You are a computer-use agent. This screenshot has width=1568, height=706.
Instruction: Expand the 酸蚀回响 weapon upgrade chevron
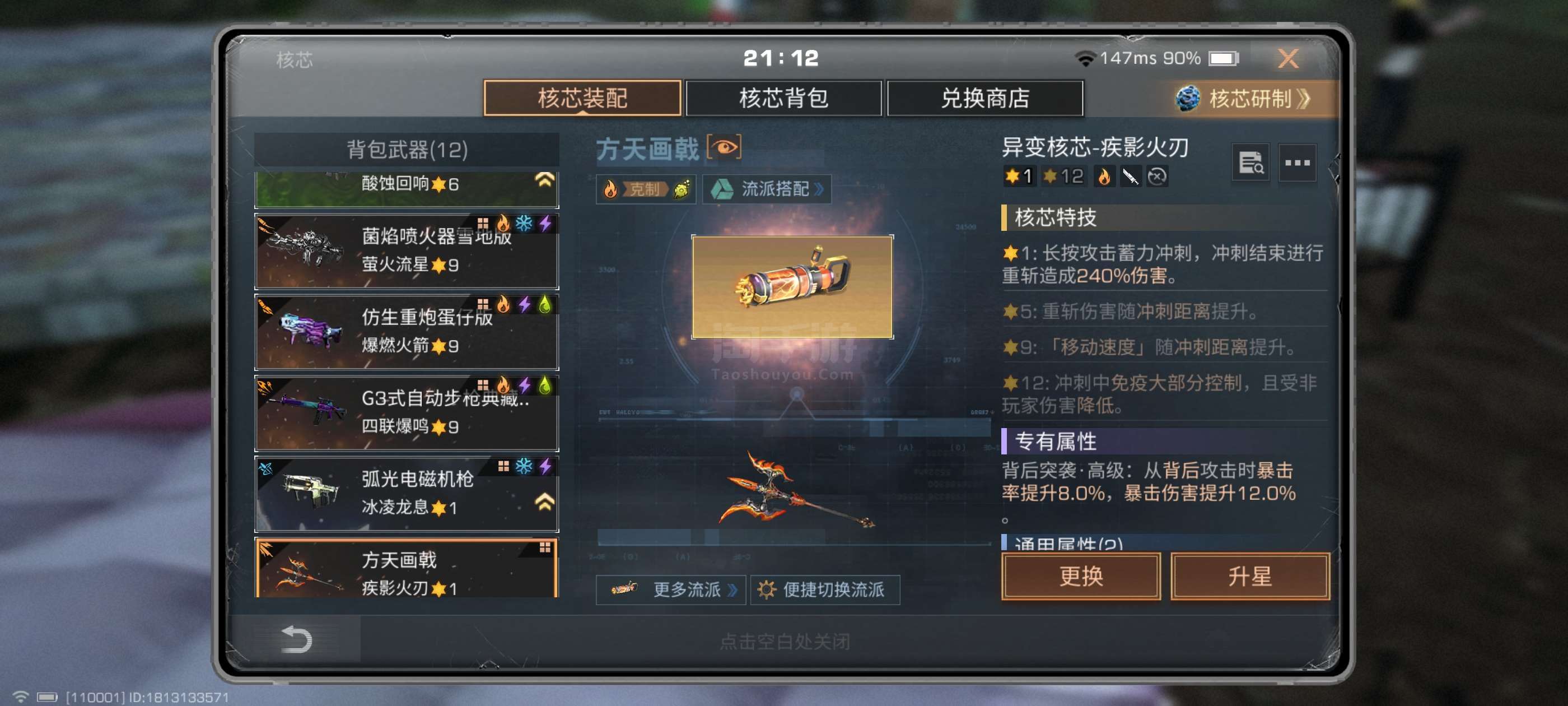[544, 180]
